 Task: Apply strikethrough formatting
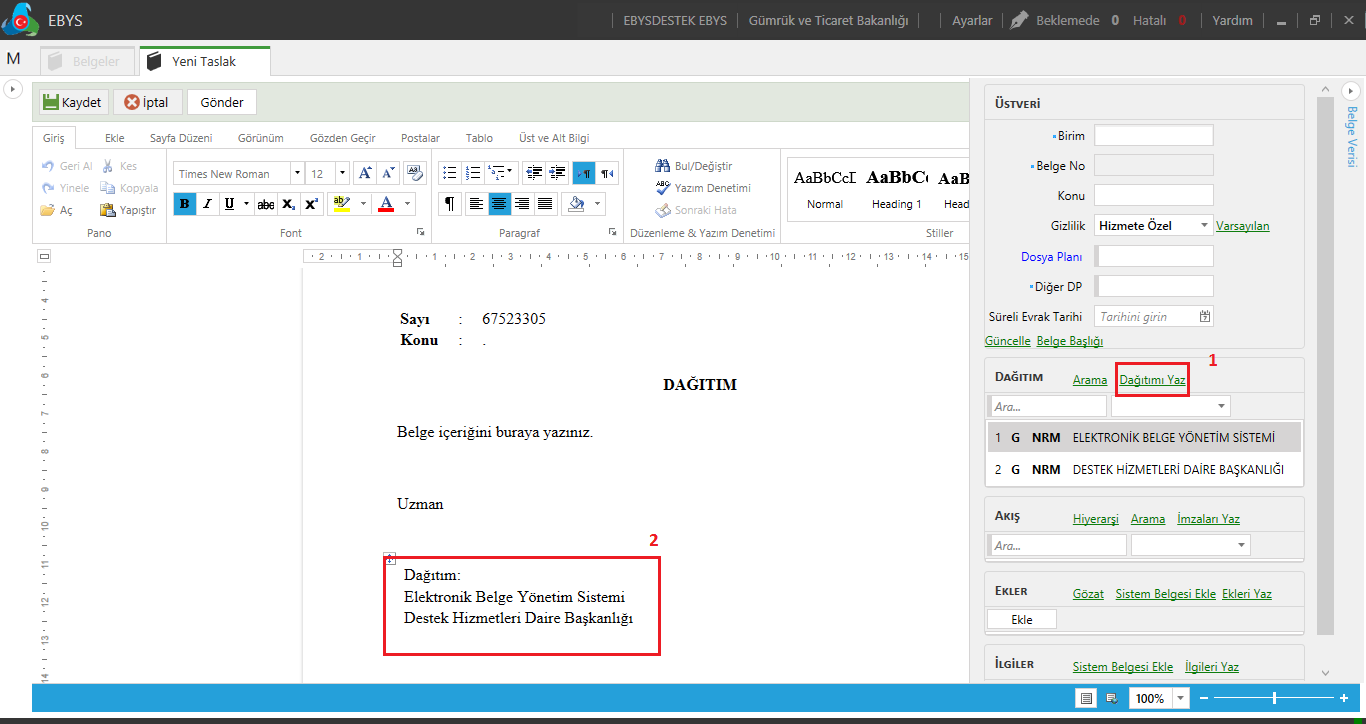coord(265,204)
